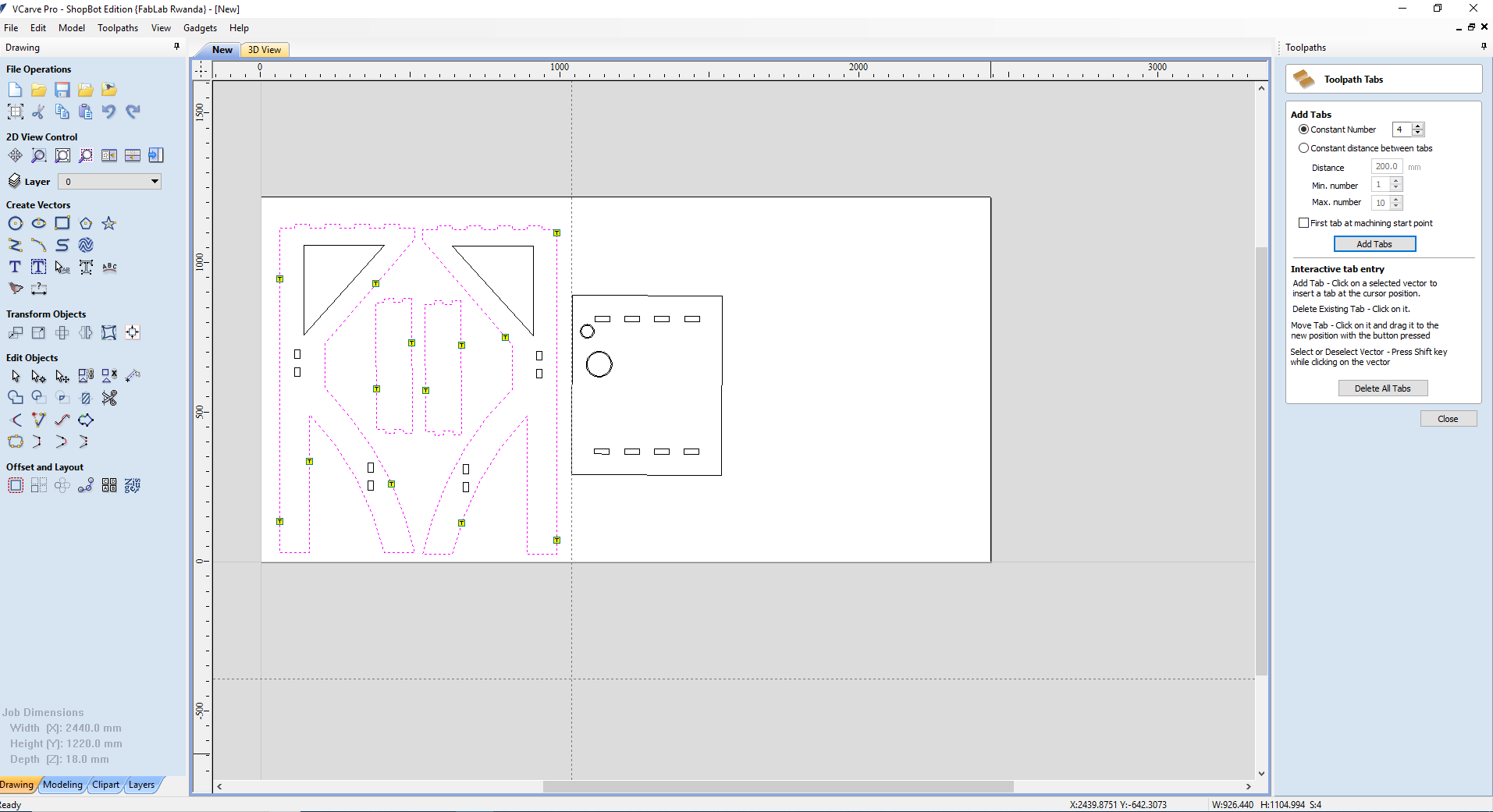The width and height of the screenshot is (1493, 812).
Task: Expand the Layer dropdown
Action: tap(155, 182)
